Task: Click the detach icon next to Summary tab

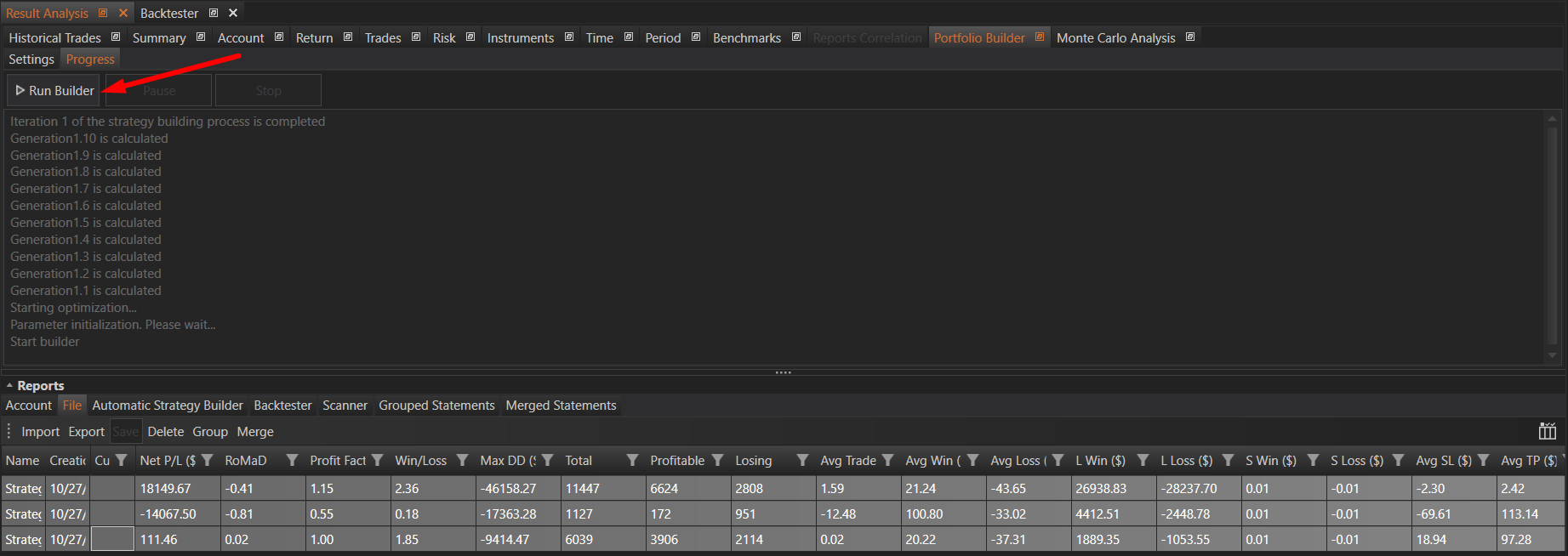Action: (x=201, y=37)
